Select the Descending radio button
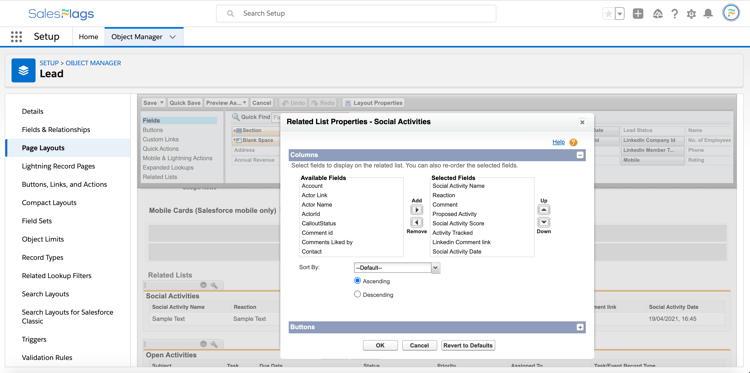This screenshot has width=750, height=373. coord(357,294)
